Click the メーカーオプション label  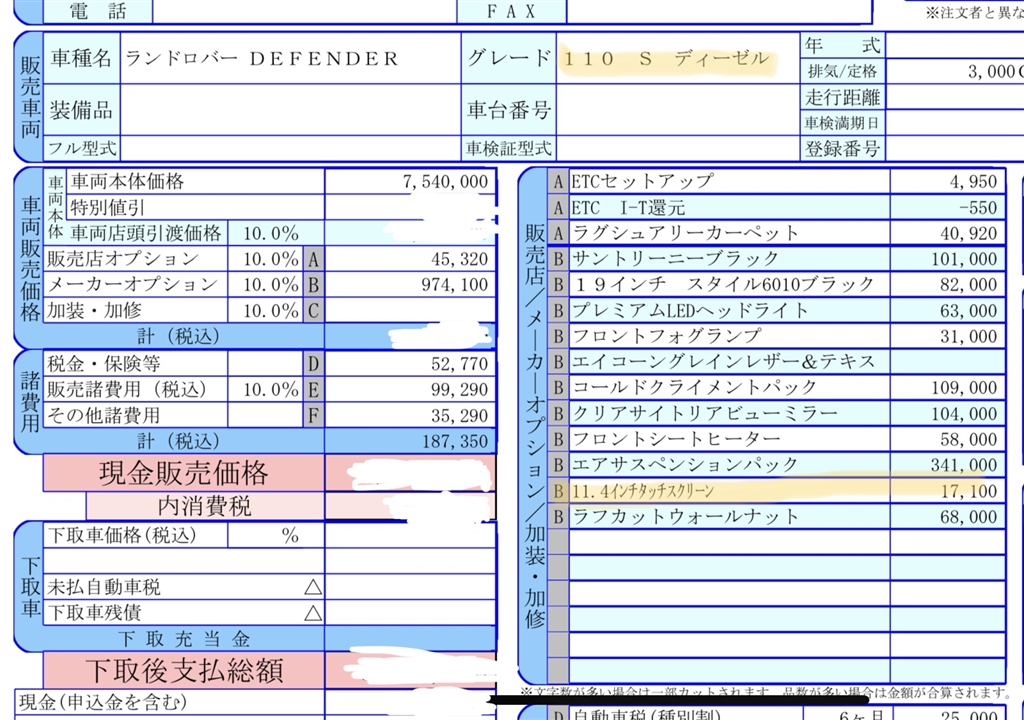click(133, 285)
